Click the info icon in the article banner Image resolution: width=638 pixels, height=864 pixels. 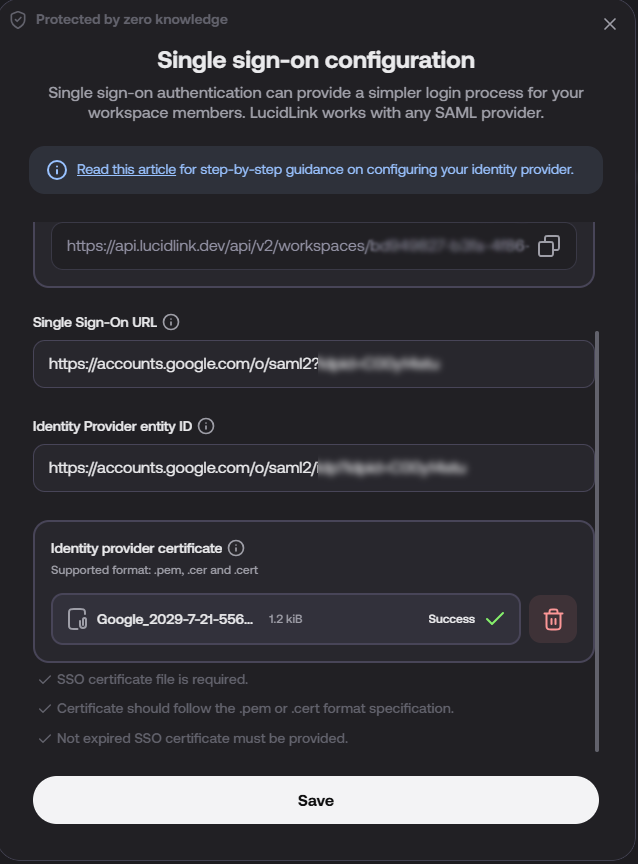(x=57, y=170)
